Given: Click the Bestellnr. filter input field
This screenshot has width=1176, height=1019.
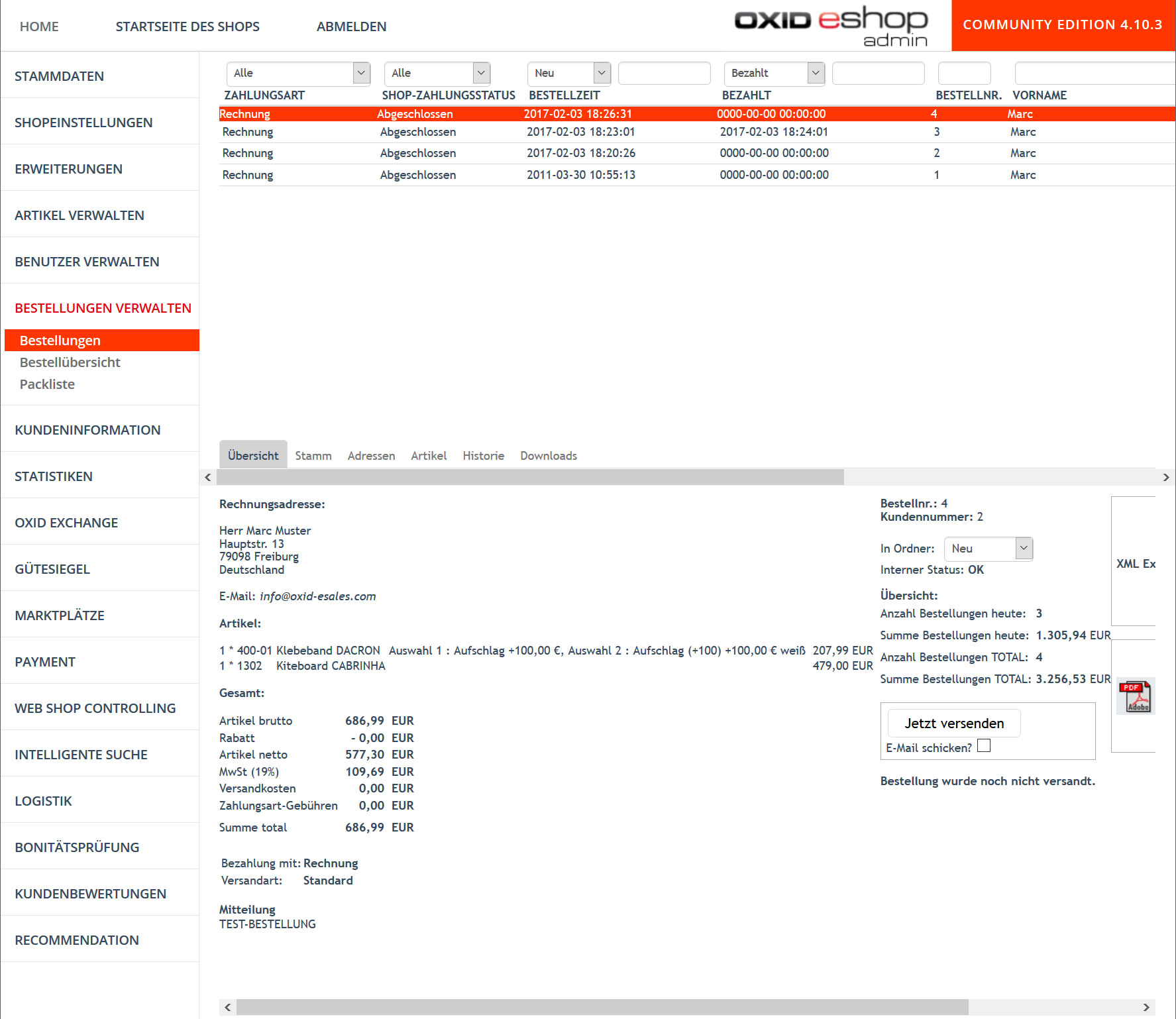Looking at the screenshot, I should click(x=964, y=73).
